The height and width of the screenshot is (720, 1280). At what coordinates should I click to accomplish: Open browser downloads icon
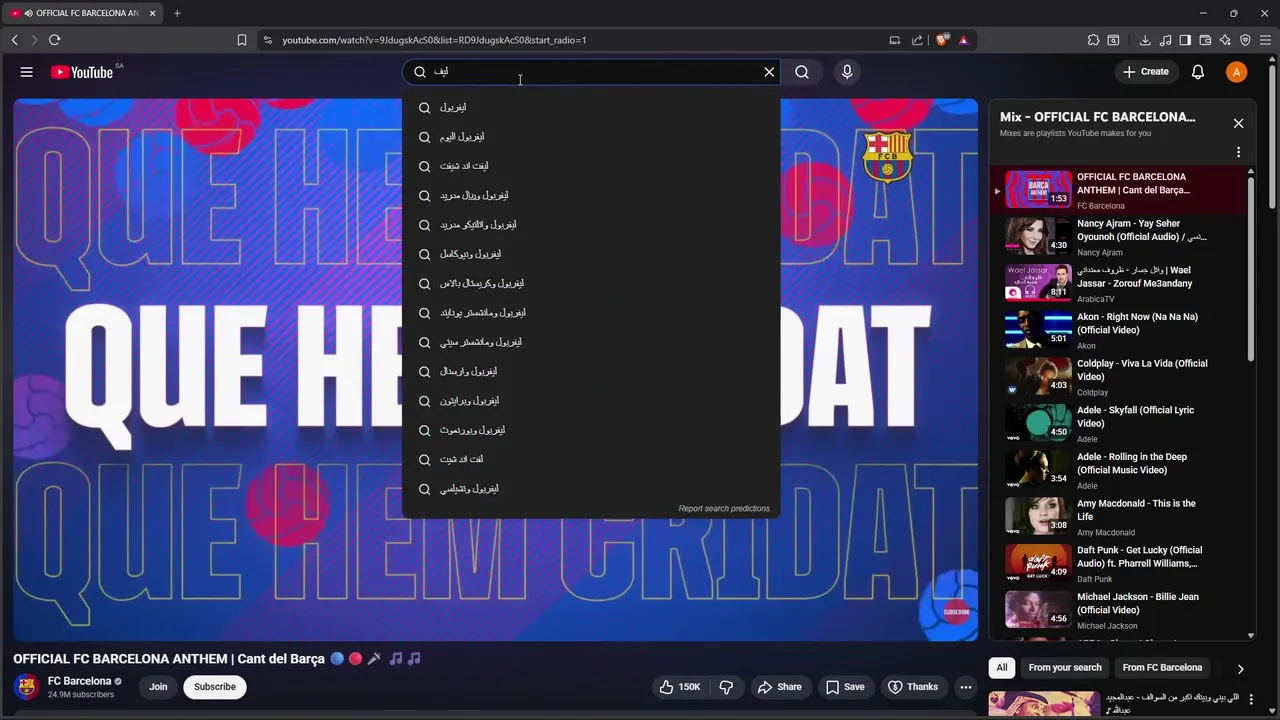point(1145,40)
